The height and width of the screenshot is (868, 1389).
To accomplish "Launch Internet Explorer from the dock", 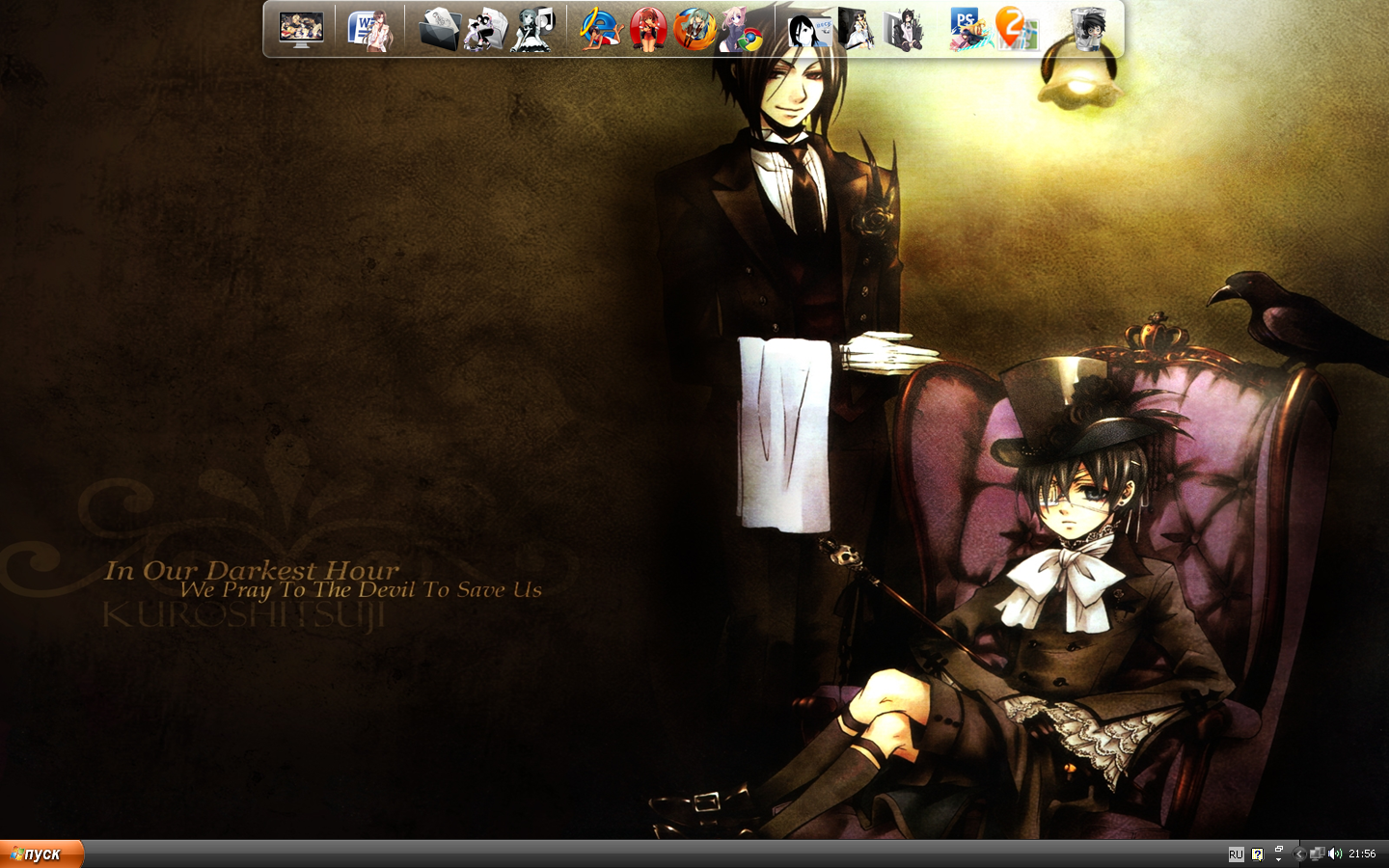I will coord(600,29).
